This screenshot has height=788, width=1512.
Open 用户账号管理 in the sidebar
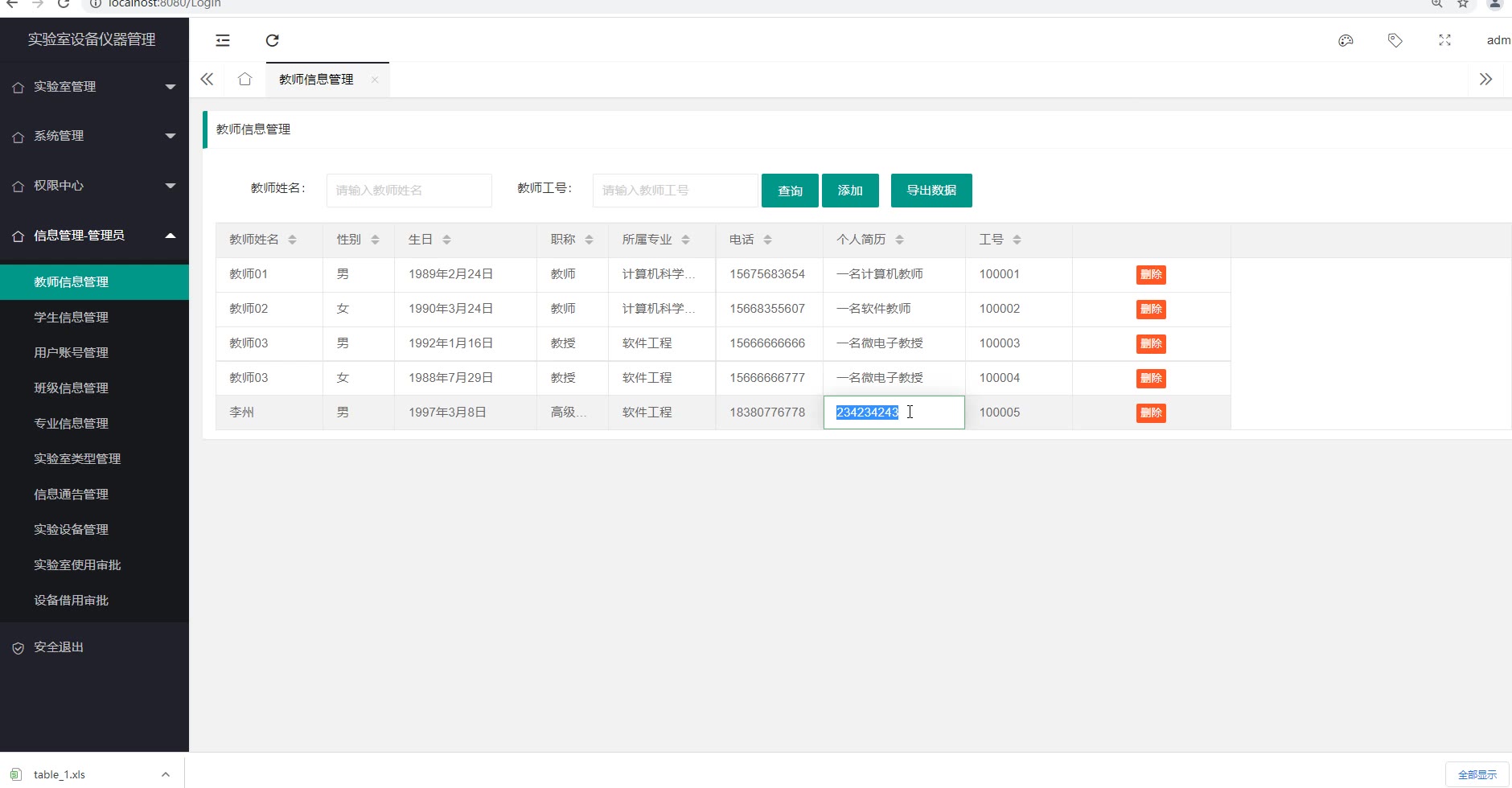(x=94, y=353)
